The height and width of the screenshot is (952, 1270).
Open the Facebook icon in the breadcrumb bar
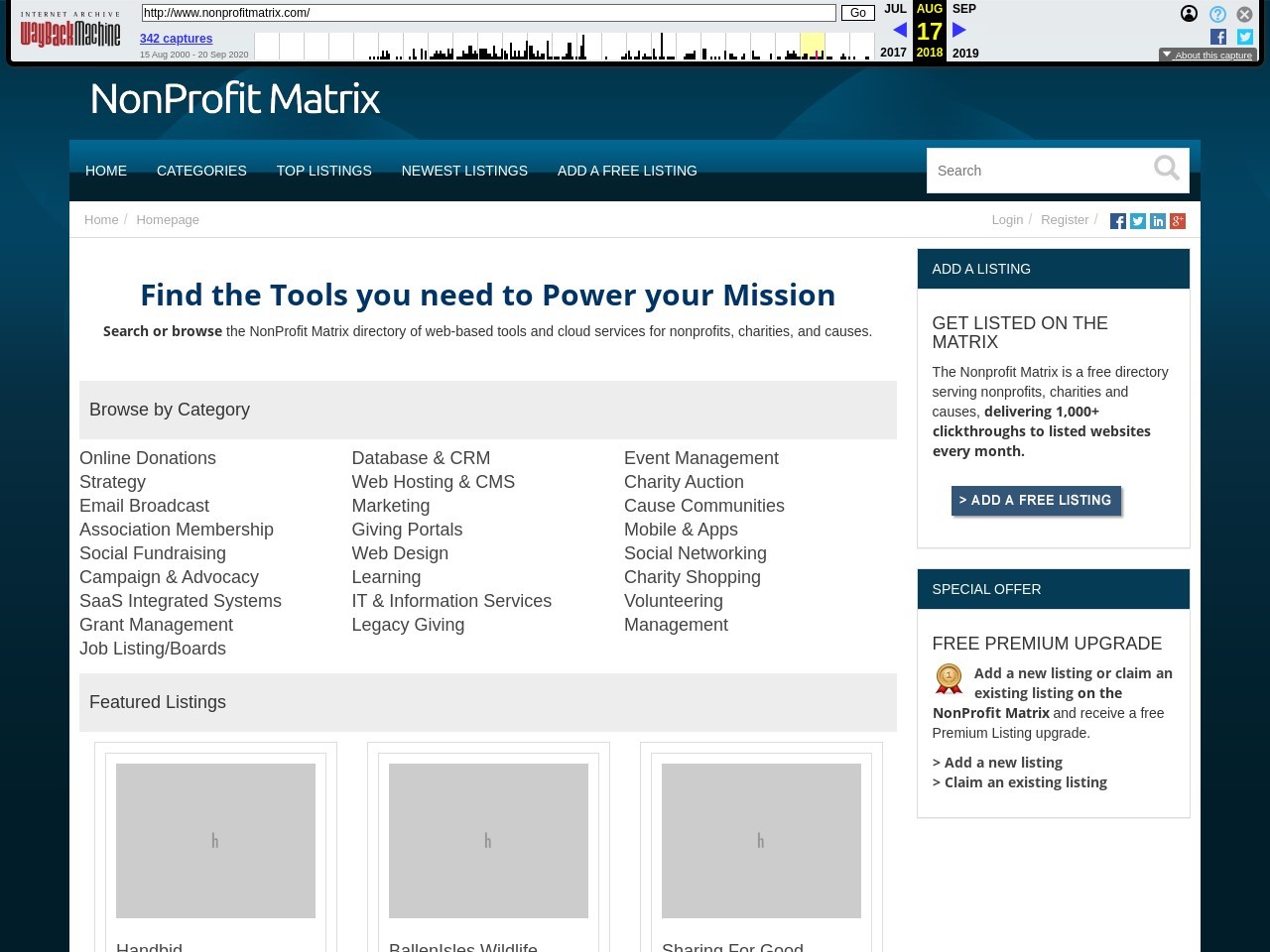1117,221
